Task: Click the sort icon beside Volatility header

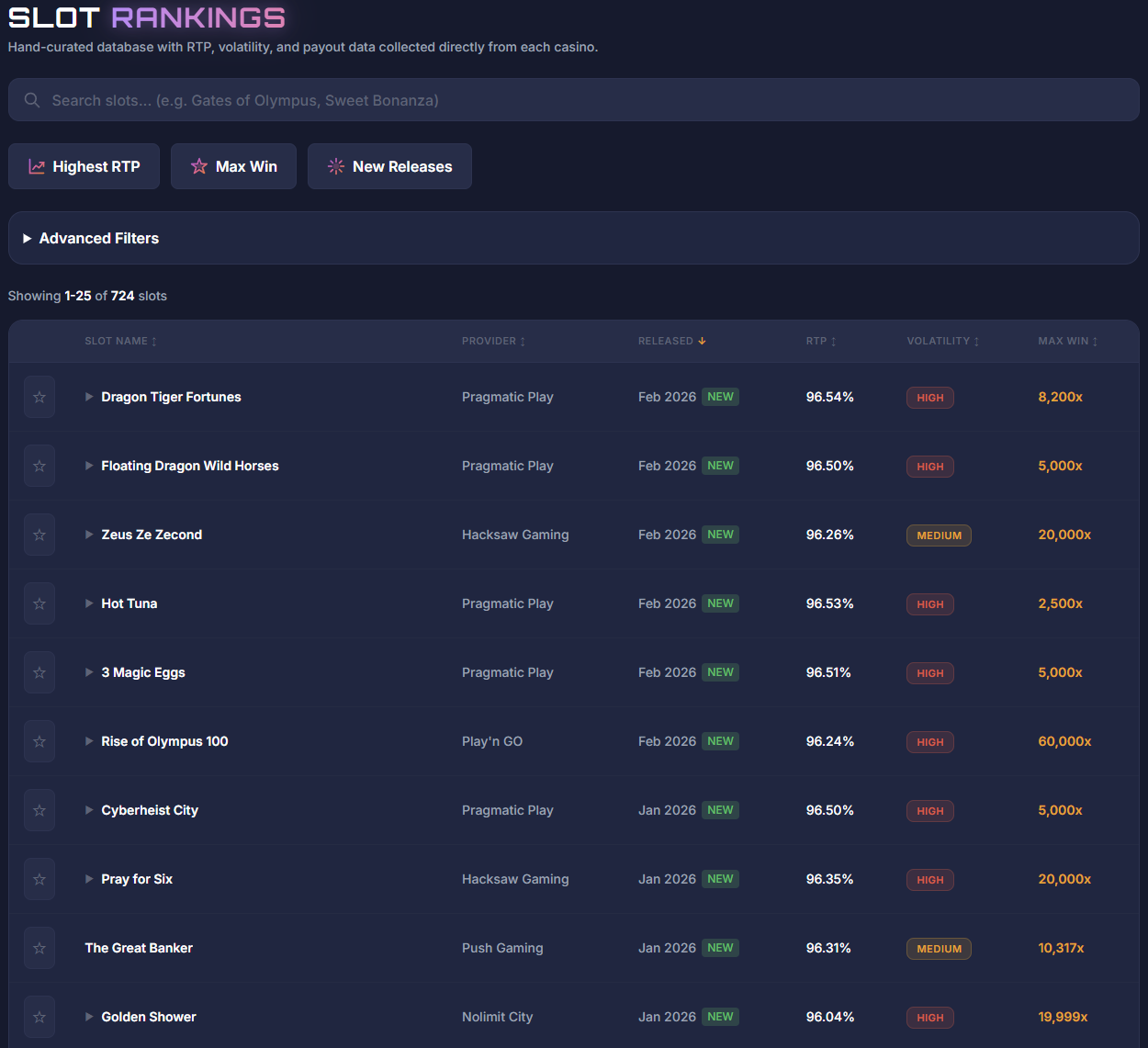Action: (x=975, y=341)
